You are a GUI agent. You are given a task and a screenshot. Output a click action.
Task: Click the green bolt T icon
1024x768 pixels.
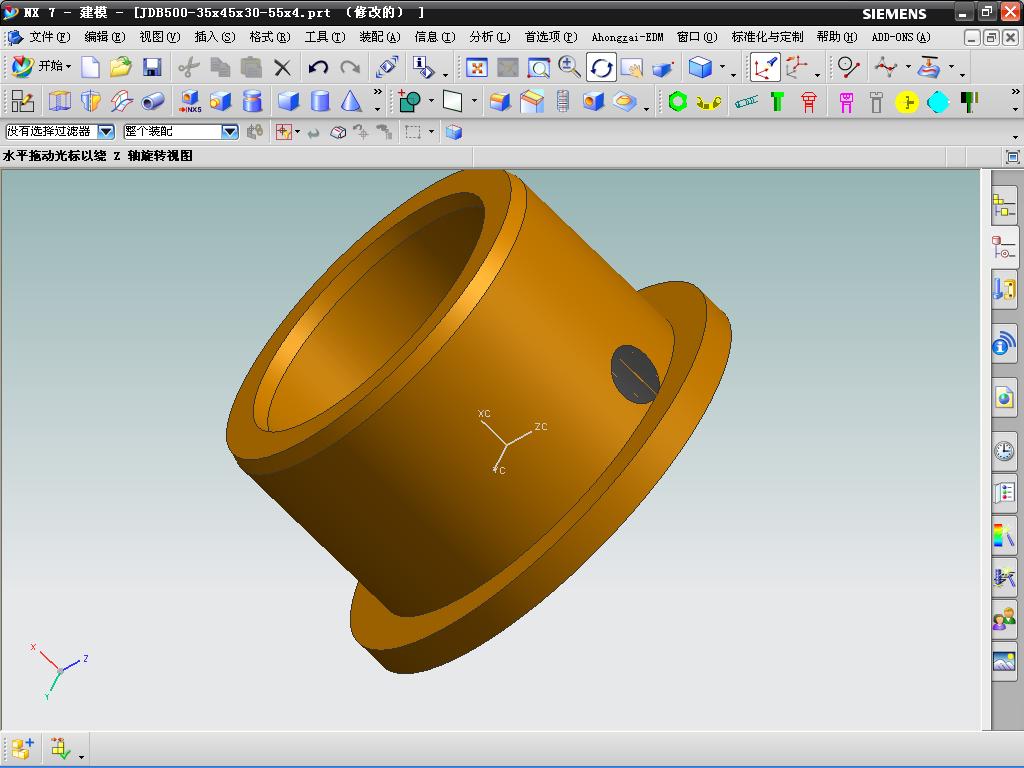pyautogui.click(x=777, y=101)
